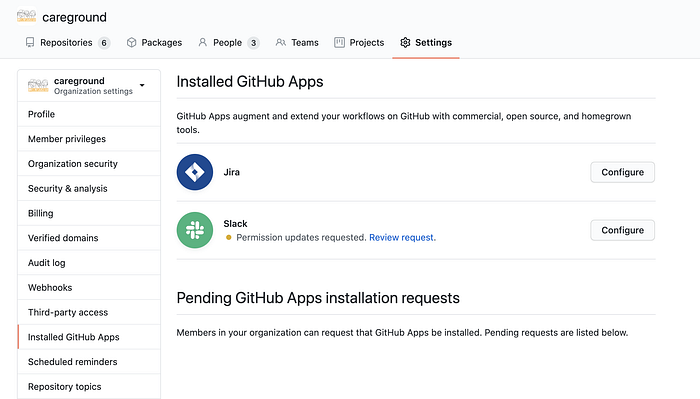The width and height of the screenshot is (700, 399).
Task: Click the Settings gear icon
Action: click(x=405, y=42)
